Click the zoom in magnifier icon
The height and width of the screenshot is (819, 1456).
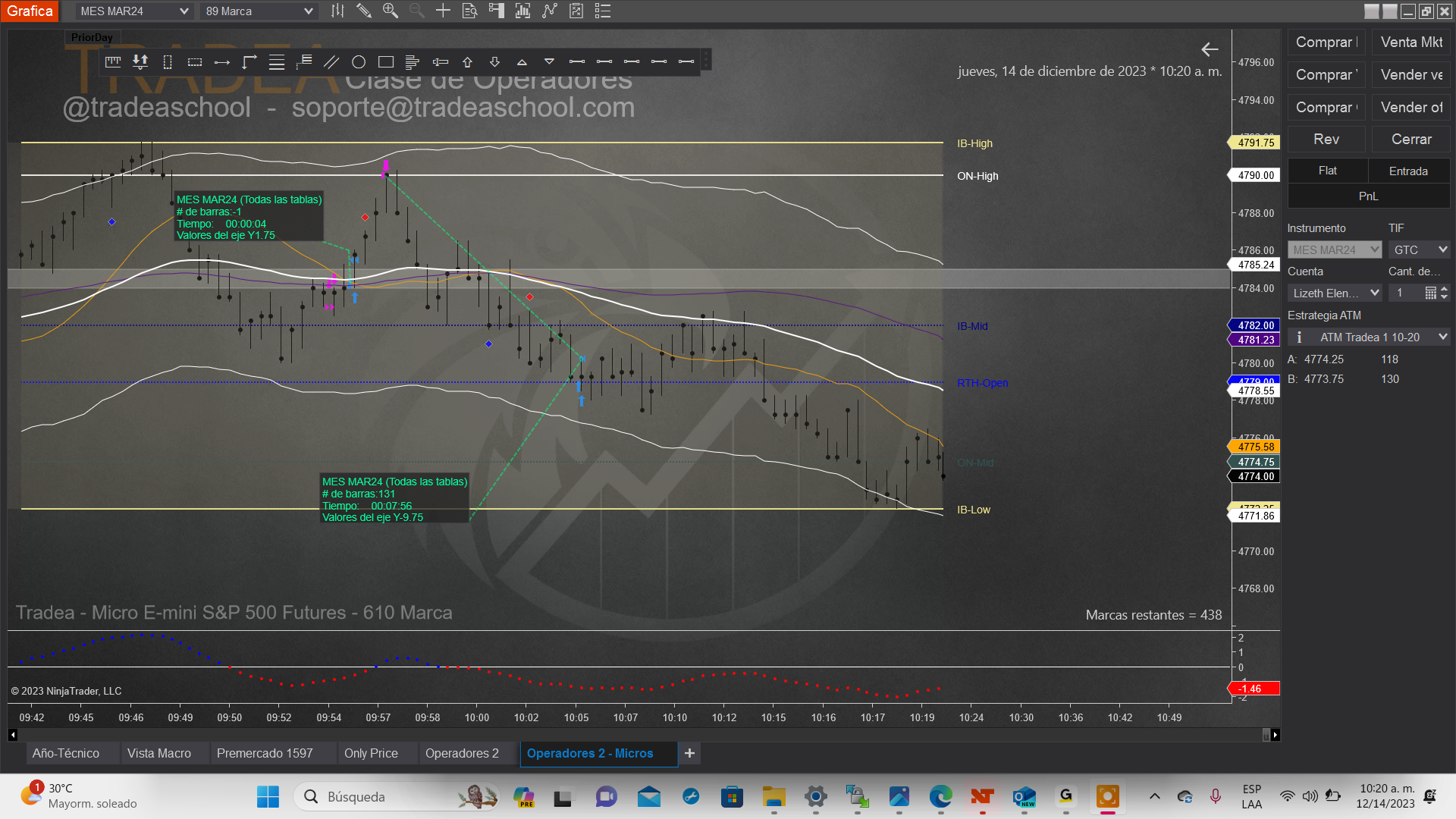click(391, 11)
